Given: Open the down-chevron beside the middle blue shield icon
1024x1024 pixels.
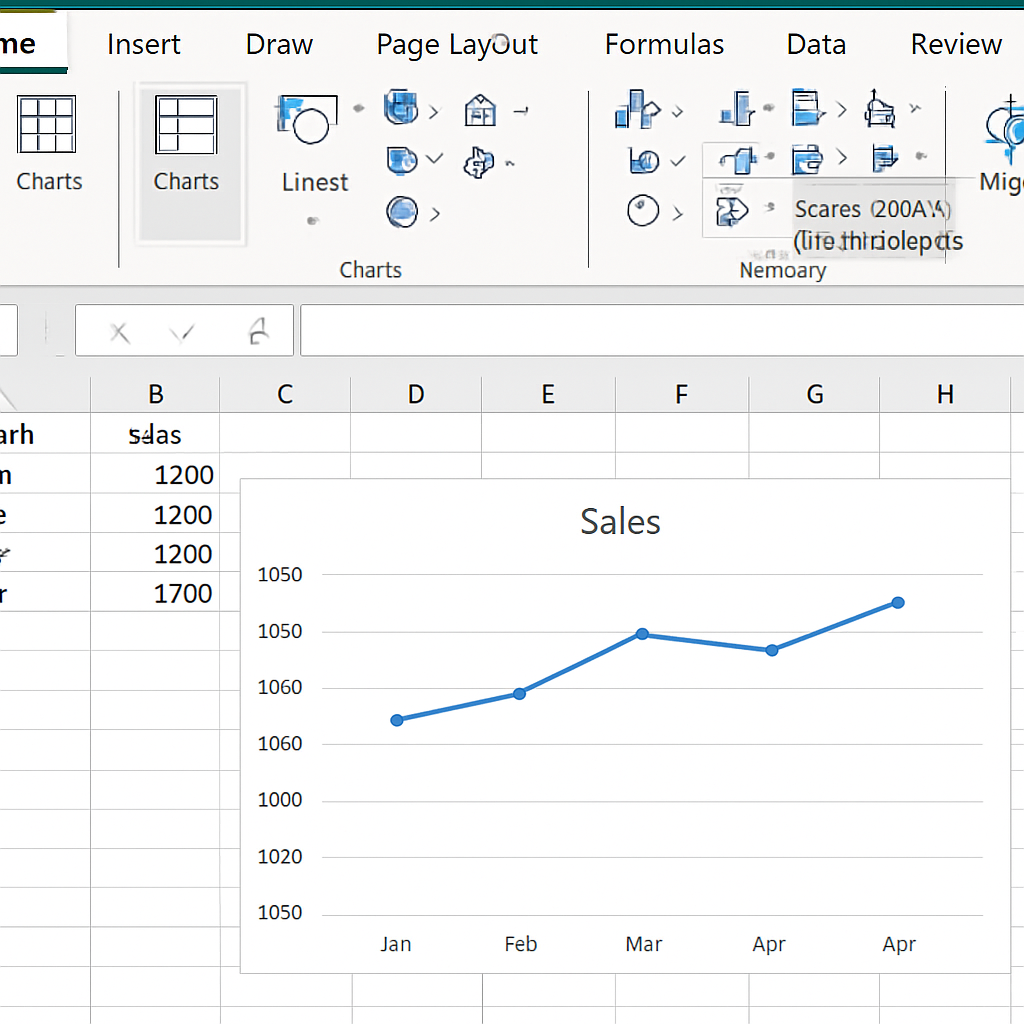Looking at the screenshot, I should click(x=434, y=159).
